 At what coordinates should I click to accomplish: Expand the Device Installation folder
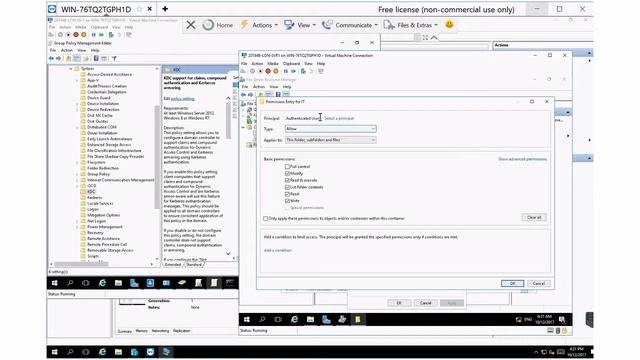77,104
